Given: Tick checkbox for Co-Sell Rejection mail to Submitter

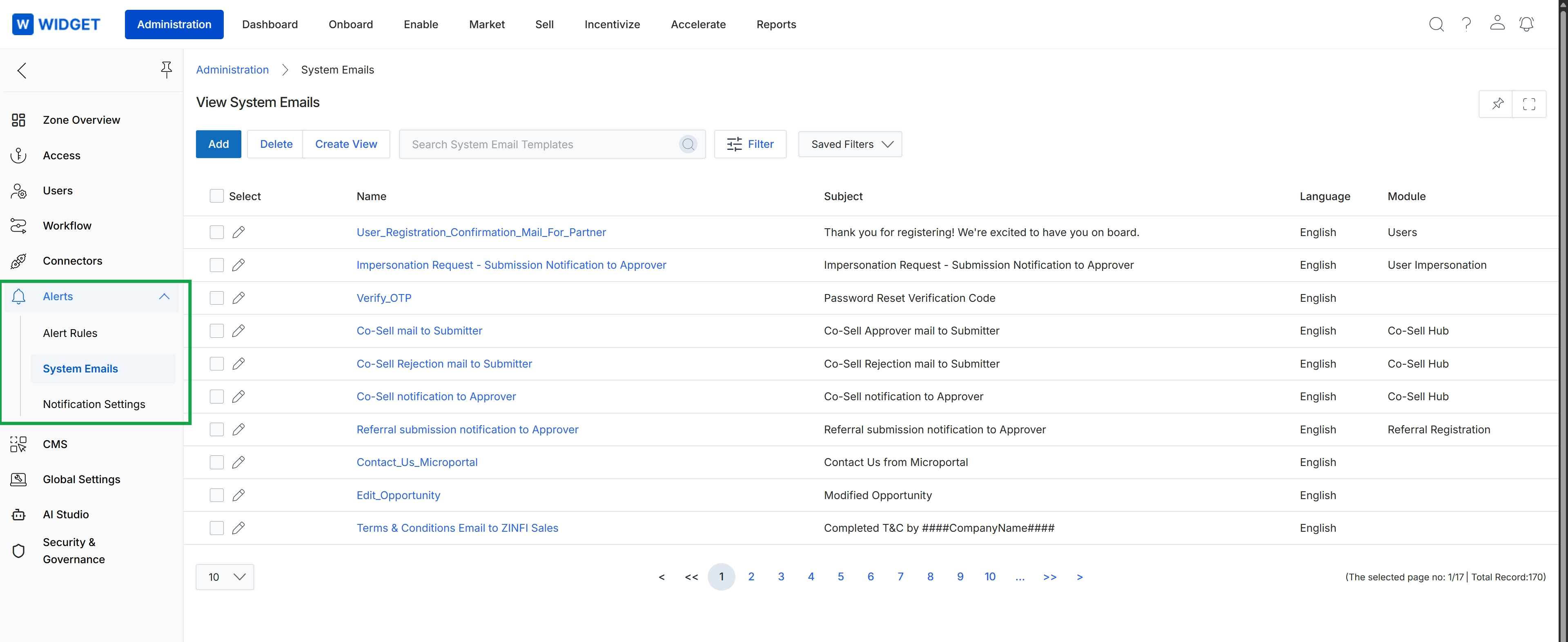Looking at the screenshot, I should coord(217,364).
